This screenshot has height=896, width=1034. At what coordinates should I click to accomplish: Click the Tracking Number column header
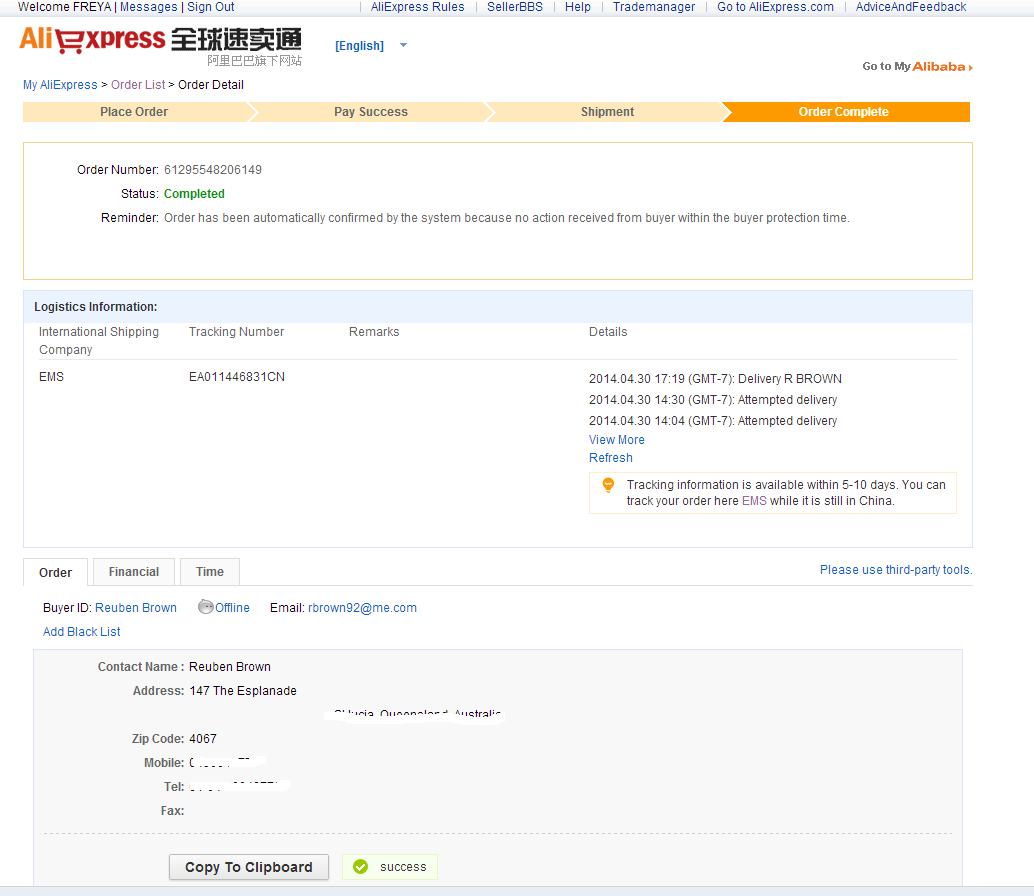coord(236,332)
